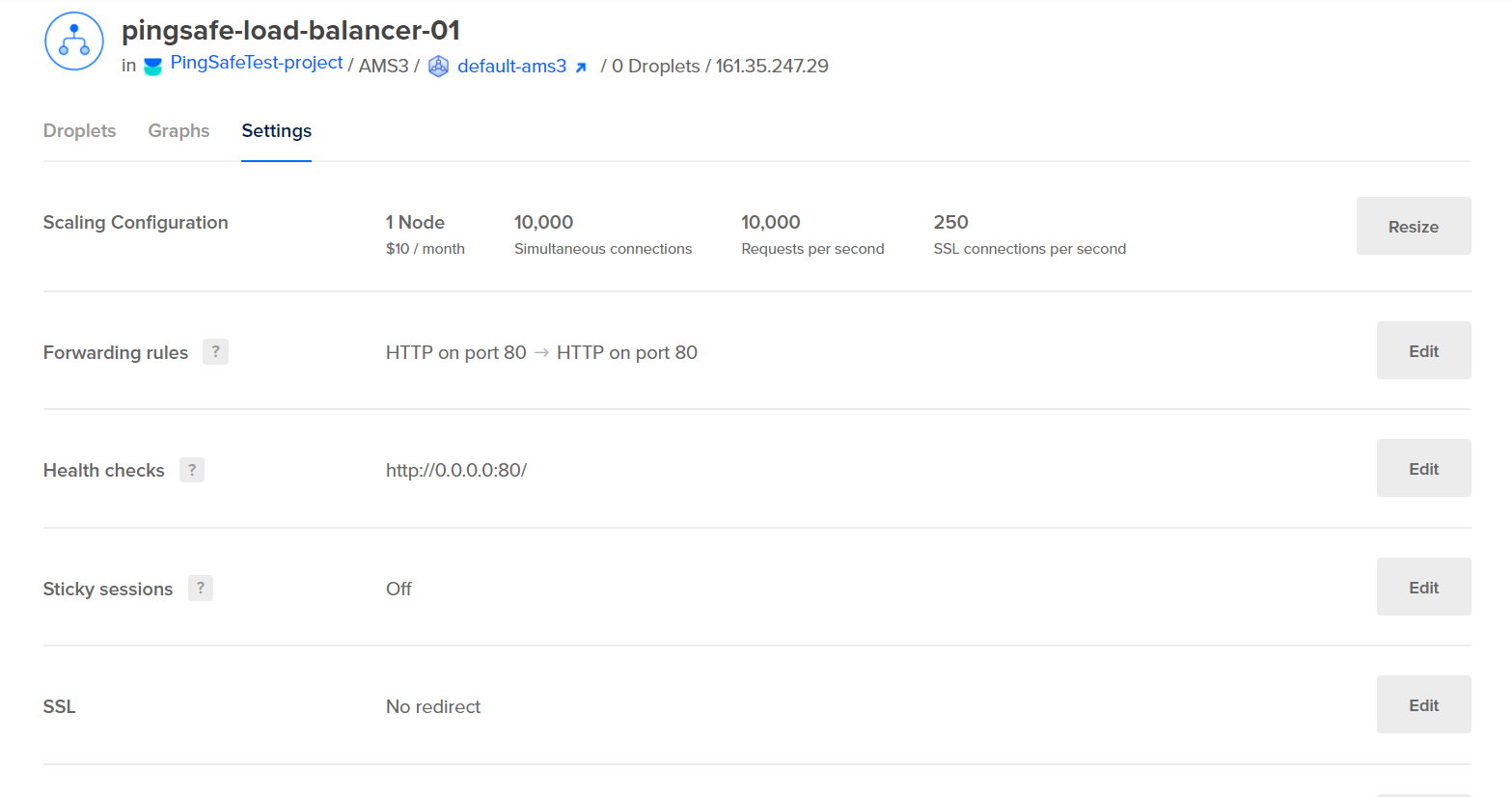This screenshot has width=1512, height=797.
Task: Click the 161.35.247.29 IP address text
Action: click(x=772, y=67)
